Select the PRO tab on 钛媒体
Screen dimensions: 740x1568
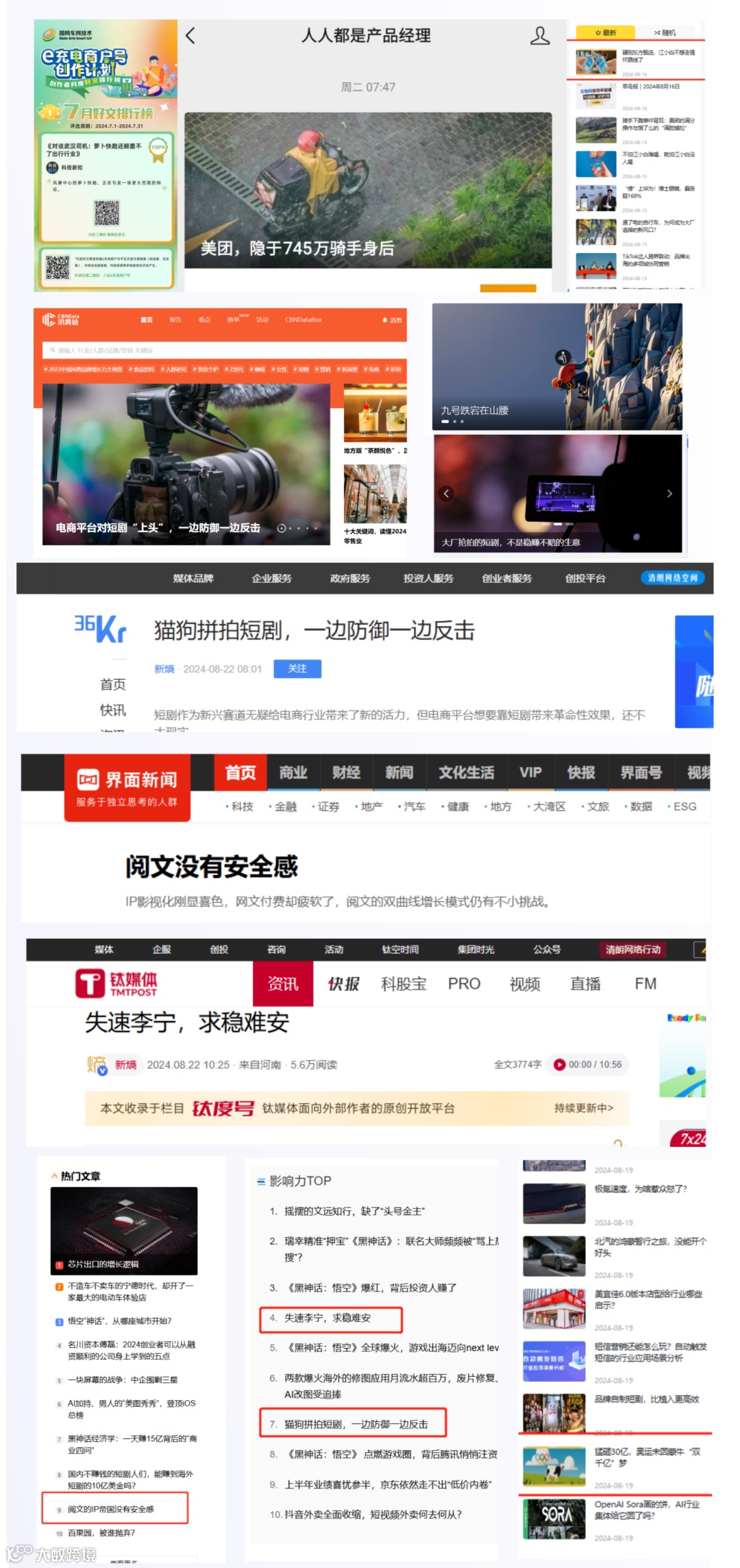click(x=464, y=984)
